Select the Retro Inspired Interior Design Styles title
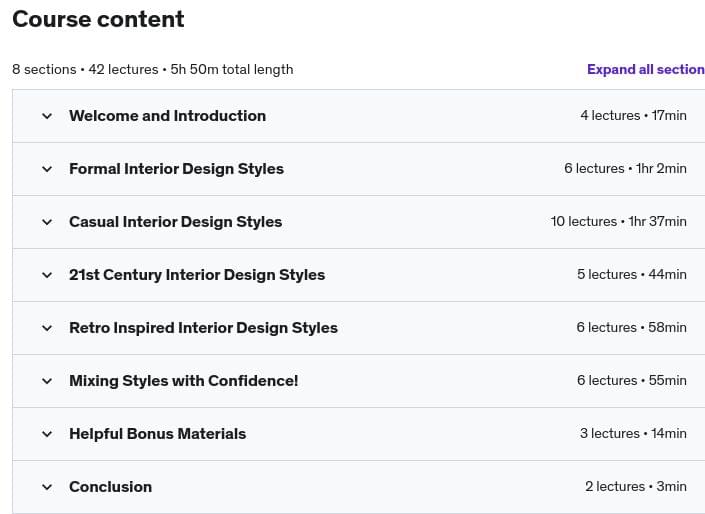Viewport: 705px width, 514px height. click(203, 328)
